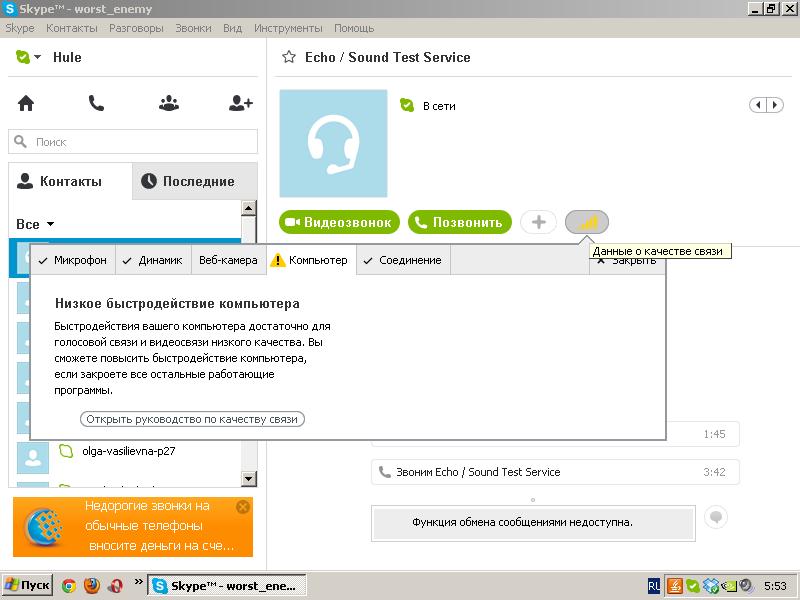Click Skype taskbar window button

pyautogui.click(x=227, y=586)
